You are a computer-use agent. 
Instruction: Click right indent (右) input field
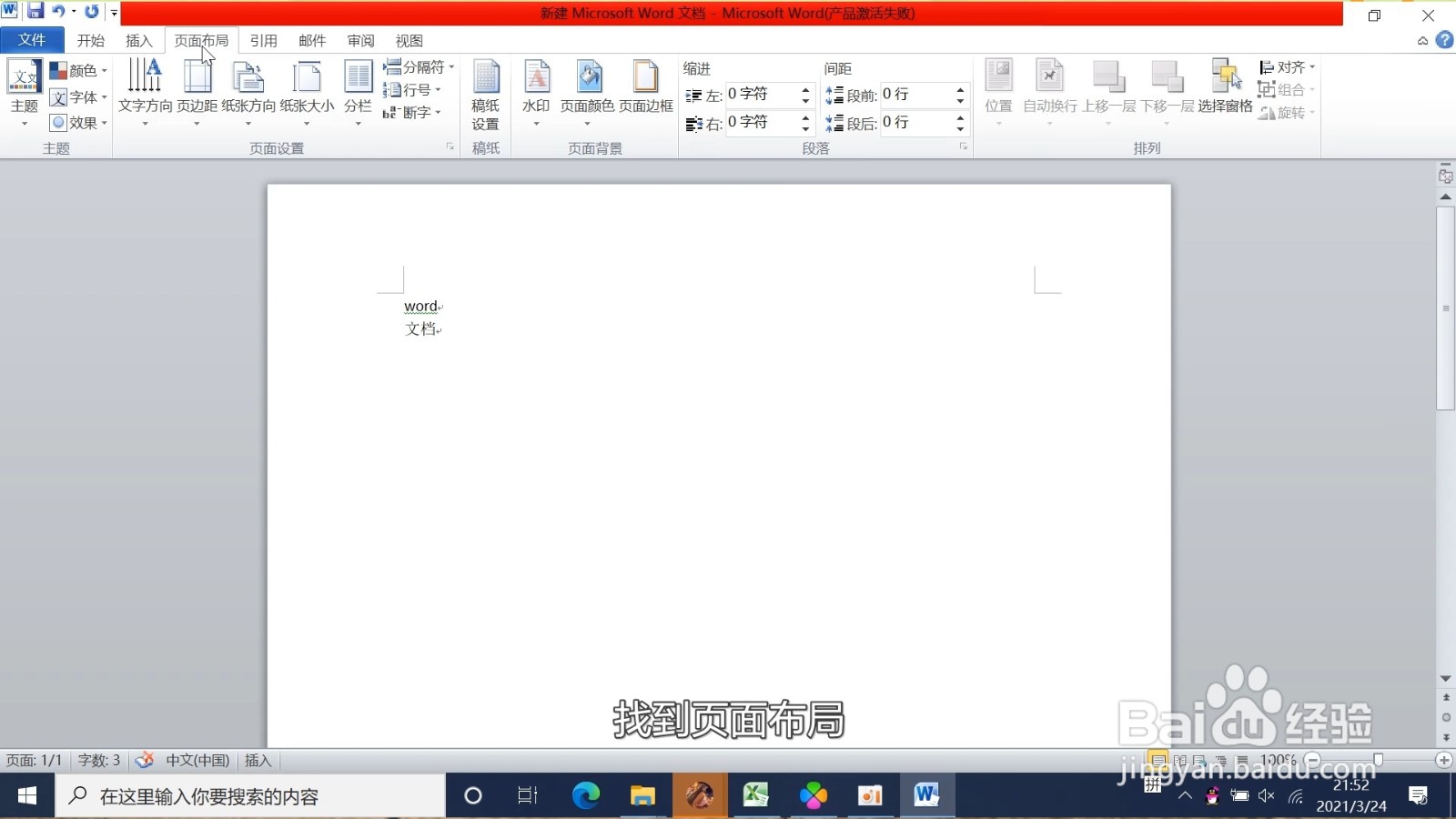[x=762, y=122]
